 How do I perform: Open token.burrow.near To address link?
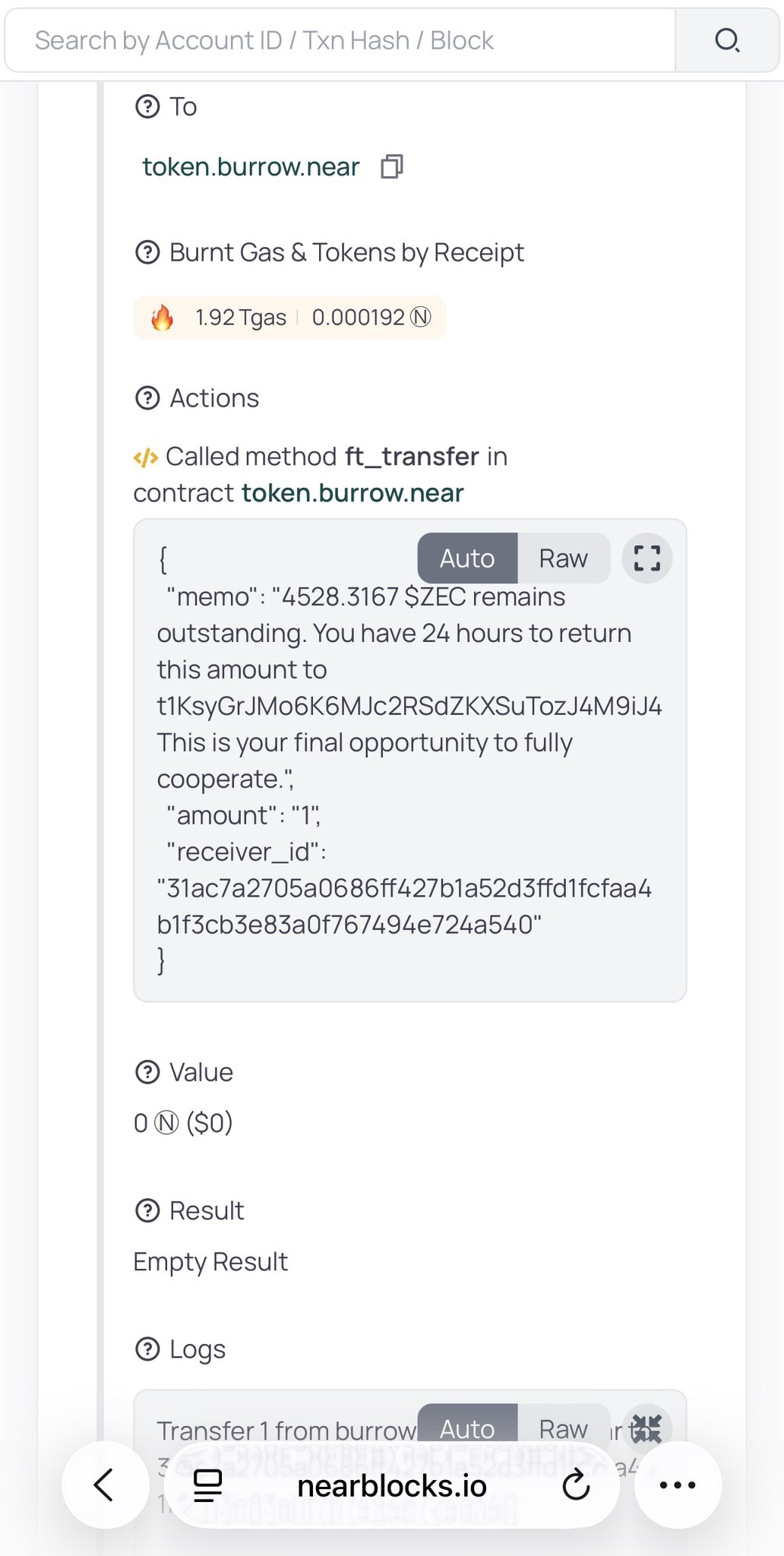tap(251, 166)
